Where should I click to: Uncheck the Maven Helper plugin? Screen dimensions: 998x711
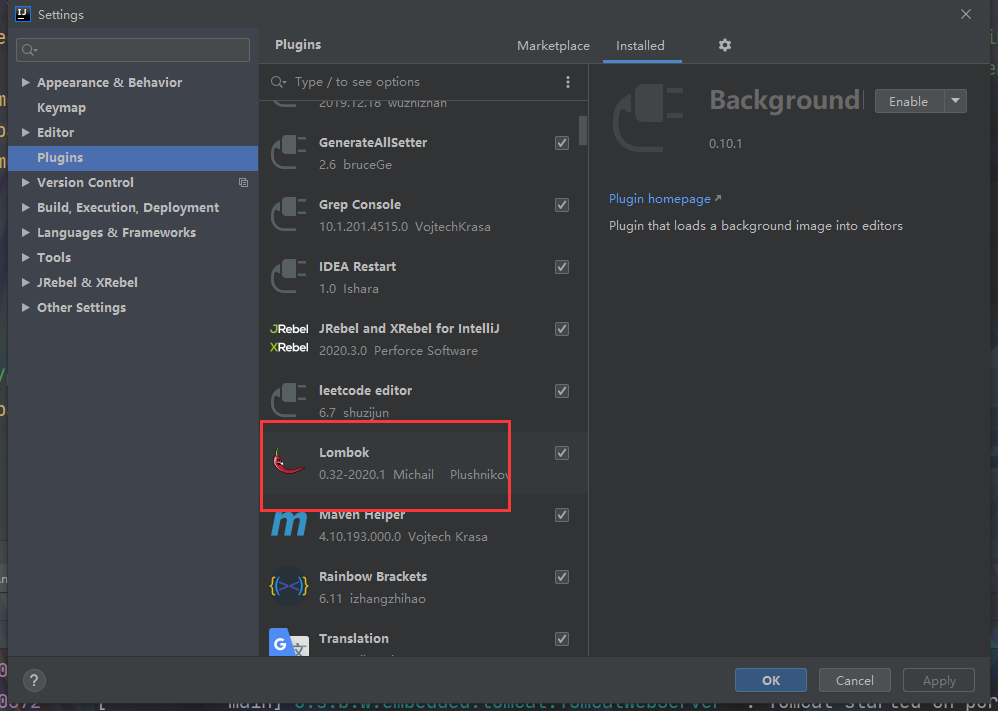(x=562, y=515)
